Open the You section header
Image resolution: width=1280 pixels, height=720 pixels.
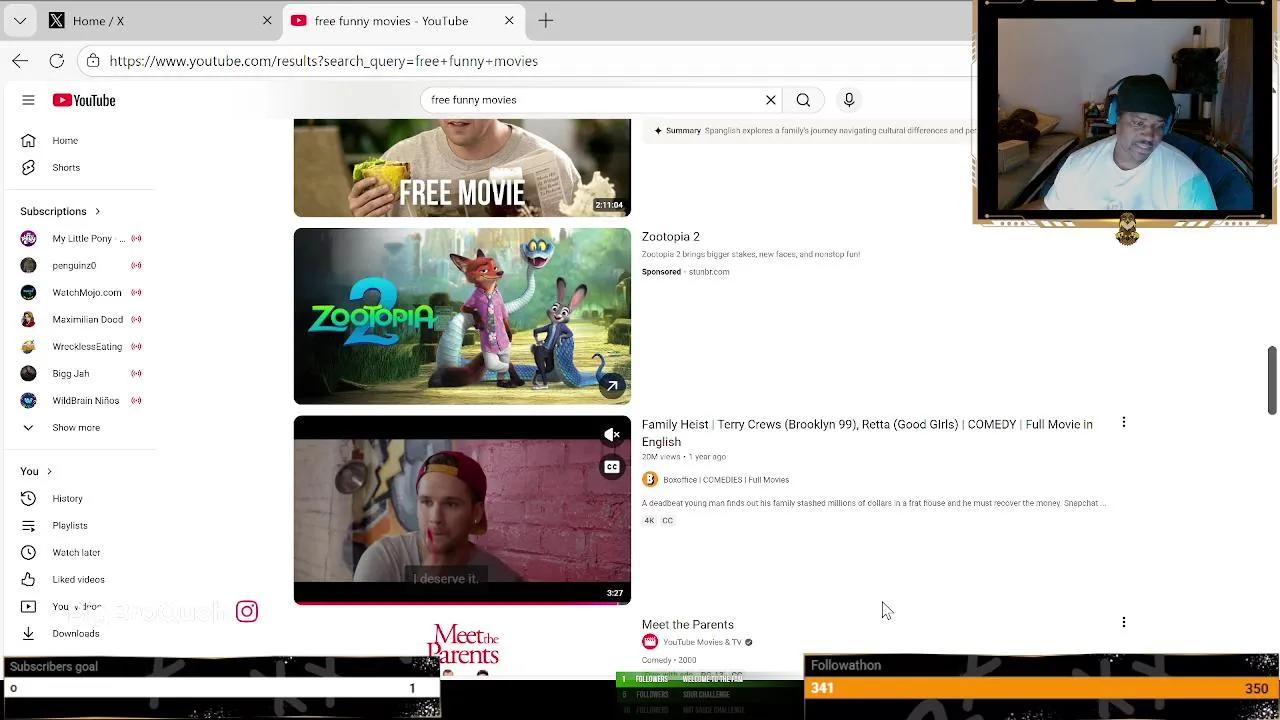[36, 471]
